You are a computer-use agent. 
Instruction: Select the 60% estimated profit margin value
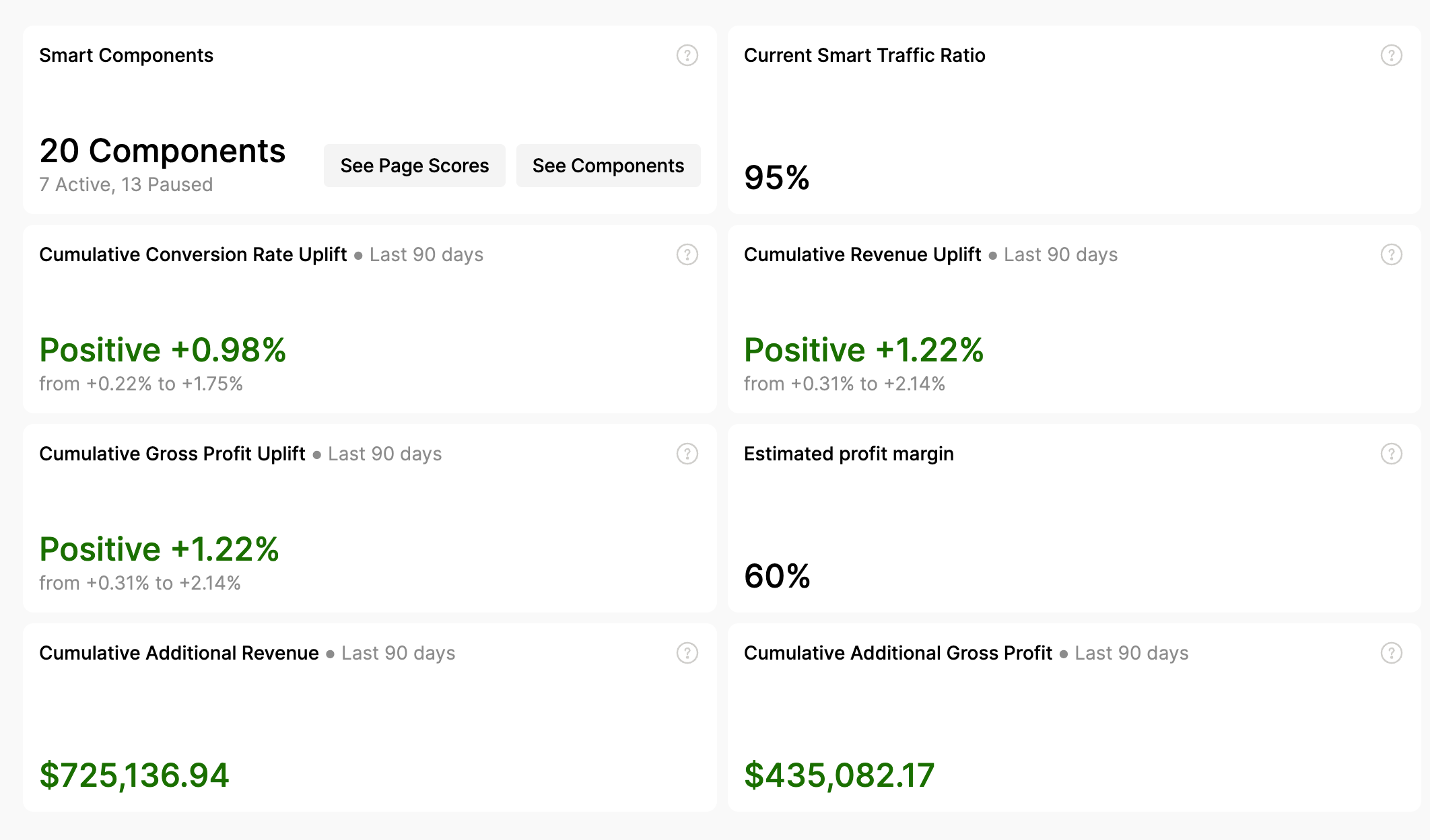coord(777,576)
